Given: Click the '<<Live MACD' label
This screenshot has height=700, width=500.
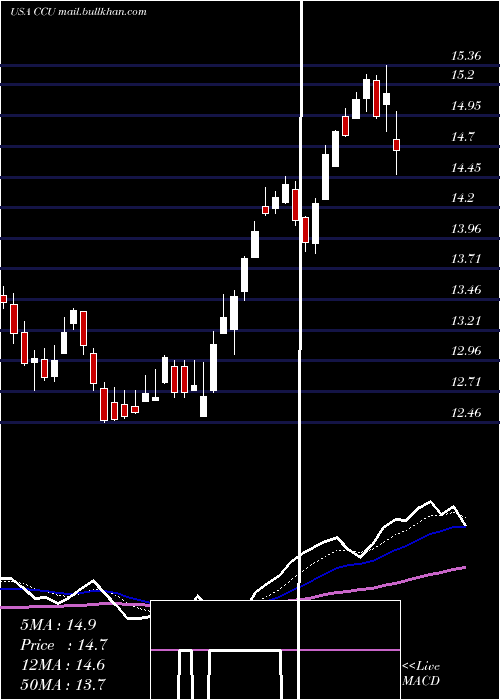Looking at the screenshot, I should 421,673.
